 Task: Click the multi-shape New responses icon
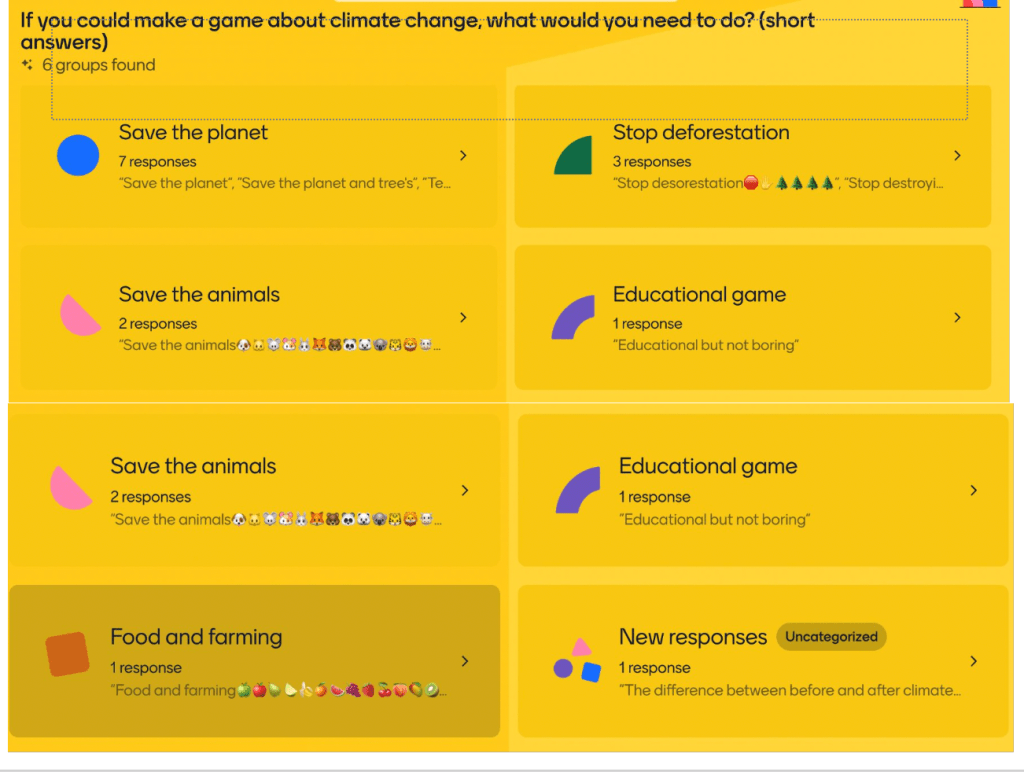click(x=577, y=661)
